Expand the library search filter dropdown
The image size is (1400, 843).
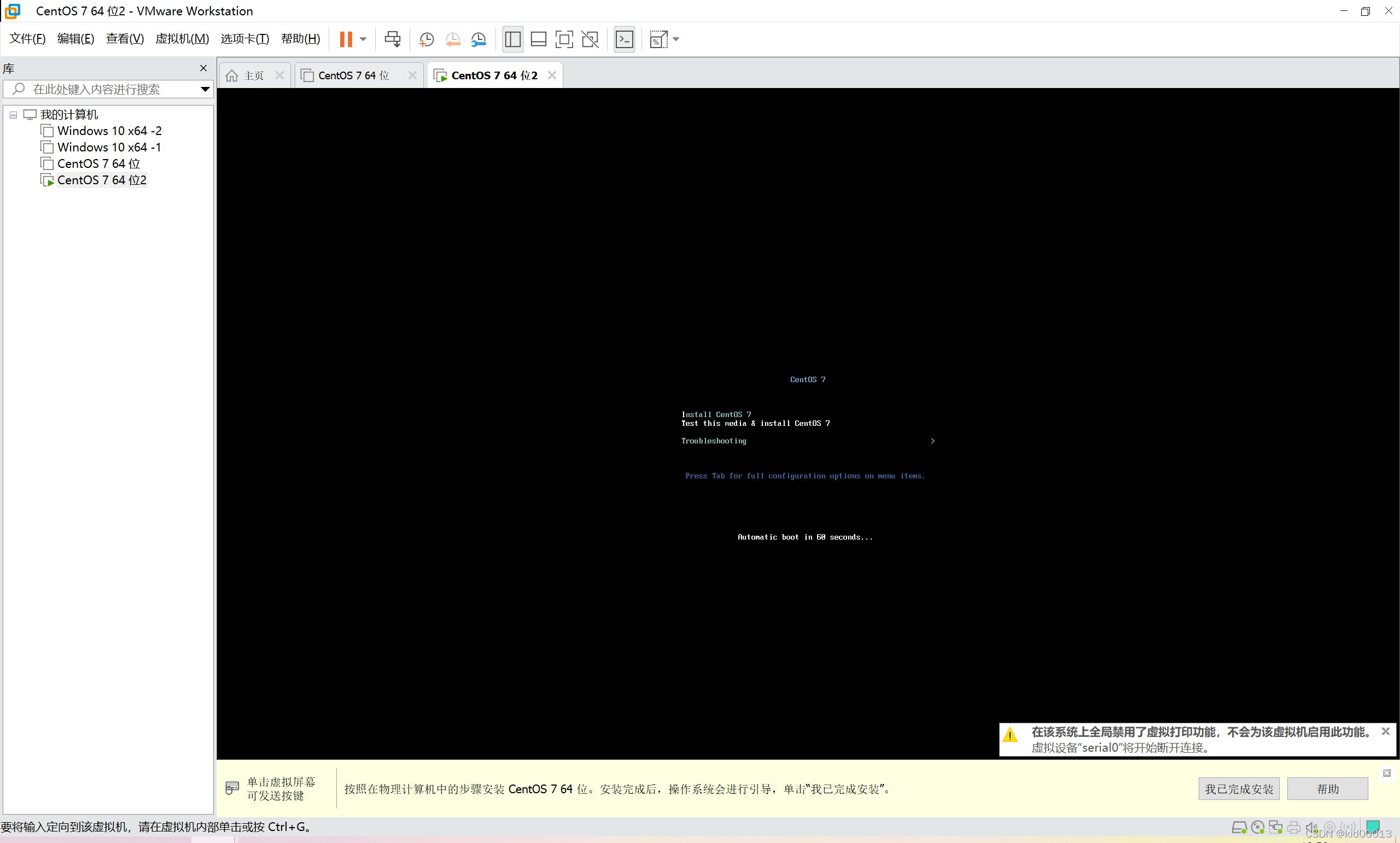point(205,89)
